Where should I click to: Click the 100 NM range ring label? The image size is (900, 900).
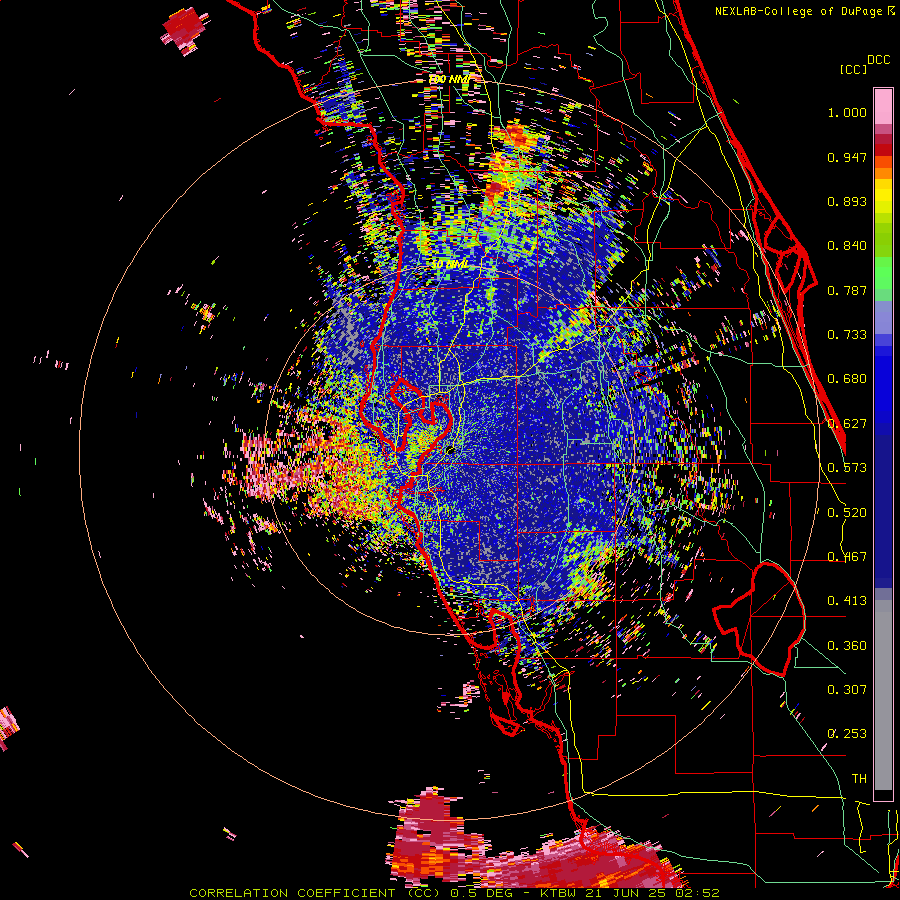[450, 79]
